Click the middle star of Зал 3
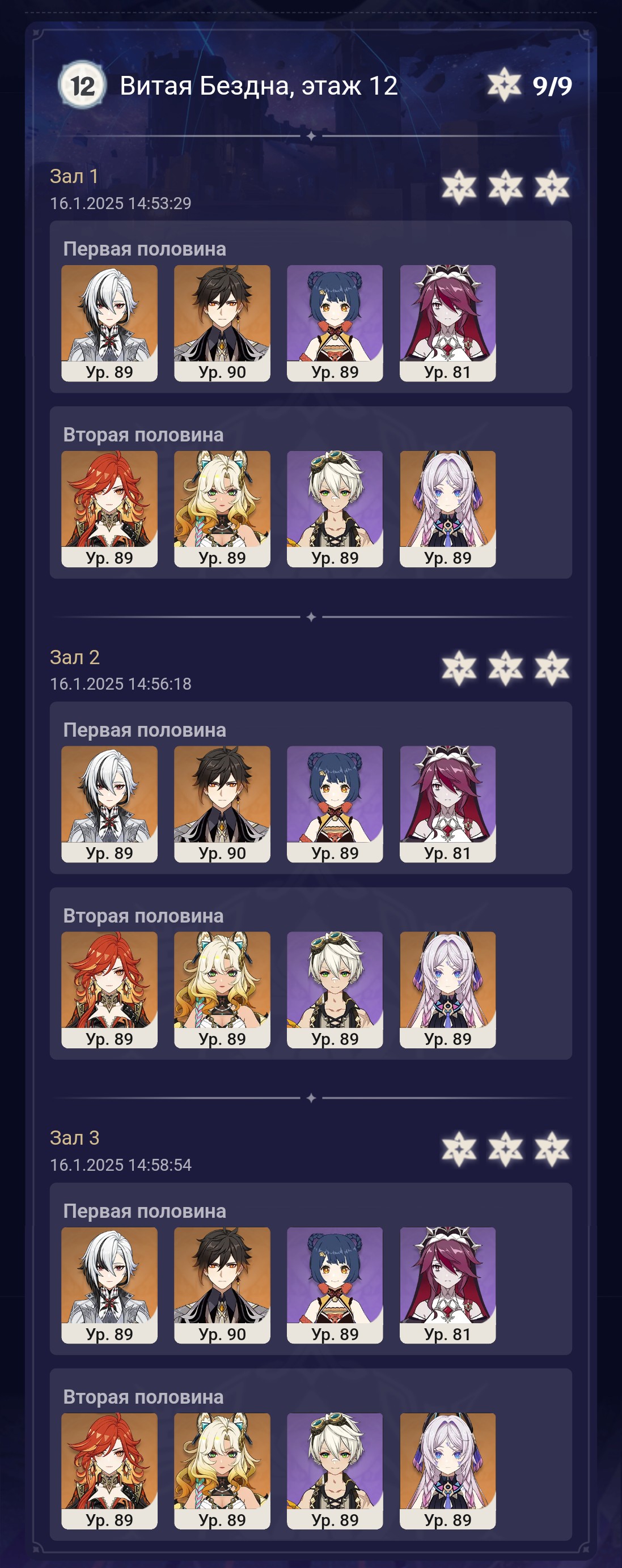This screenshot has width=622, height=1568. coord(506,1149)
